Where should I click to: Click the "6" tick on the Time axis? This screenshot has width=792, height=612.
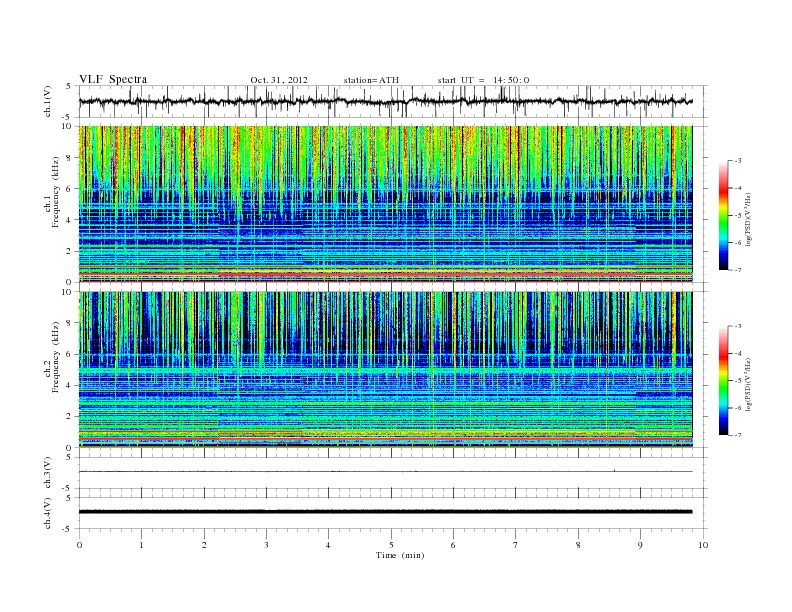click(453, 545)
